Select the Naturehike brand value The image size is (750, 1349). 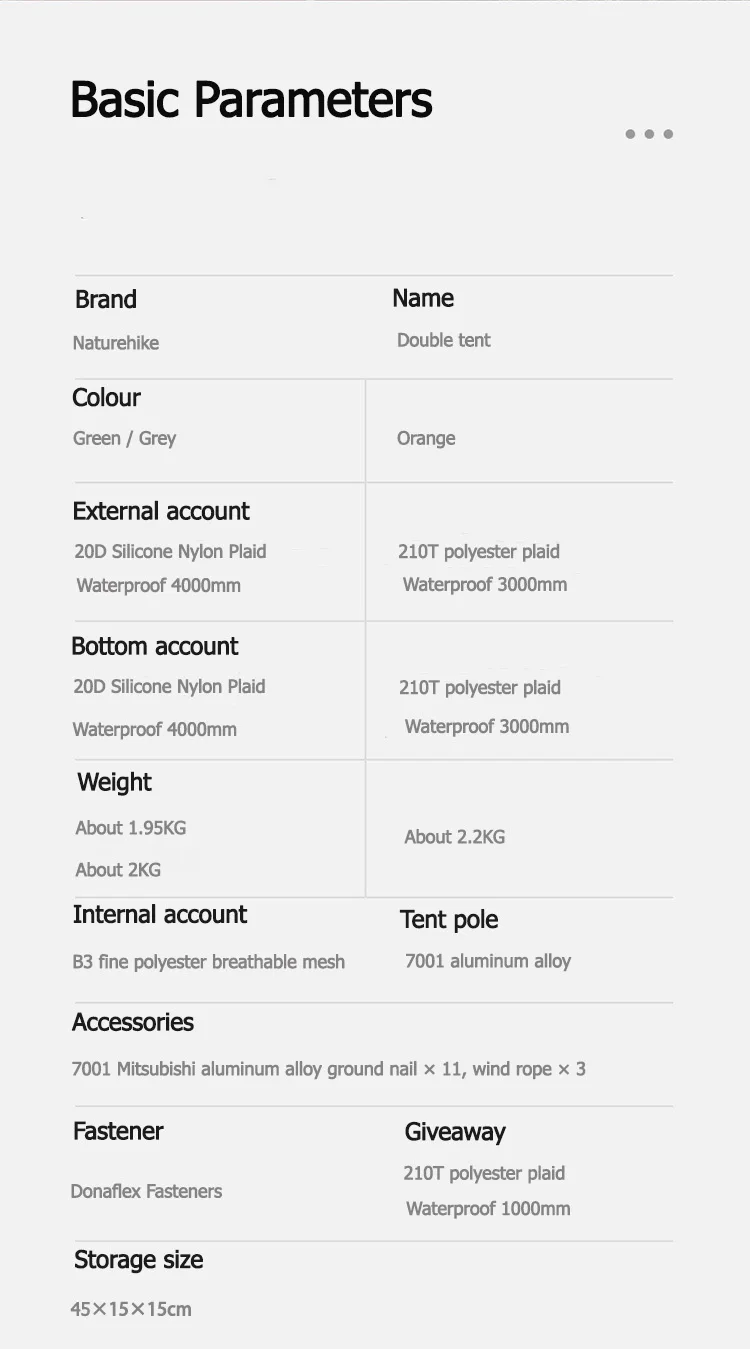[116, 343]
